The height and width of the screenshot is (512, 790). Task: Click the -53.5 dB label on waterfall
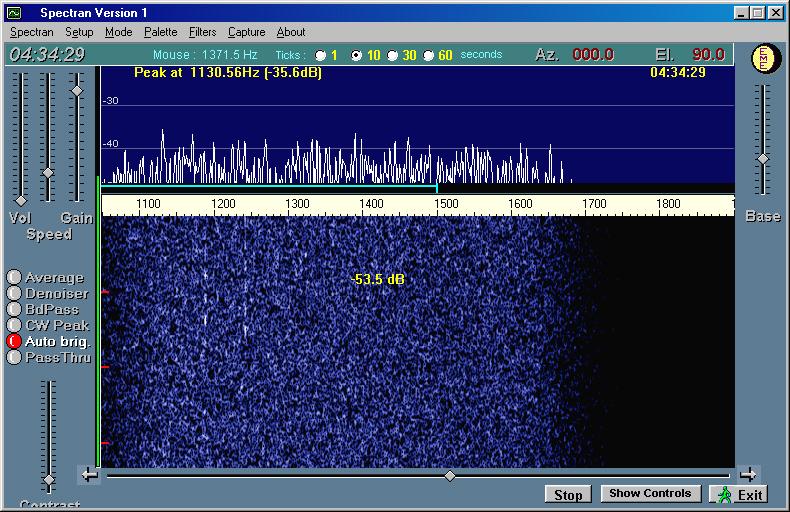tap(378, 279)
